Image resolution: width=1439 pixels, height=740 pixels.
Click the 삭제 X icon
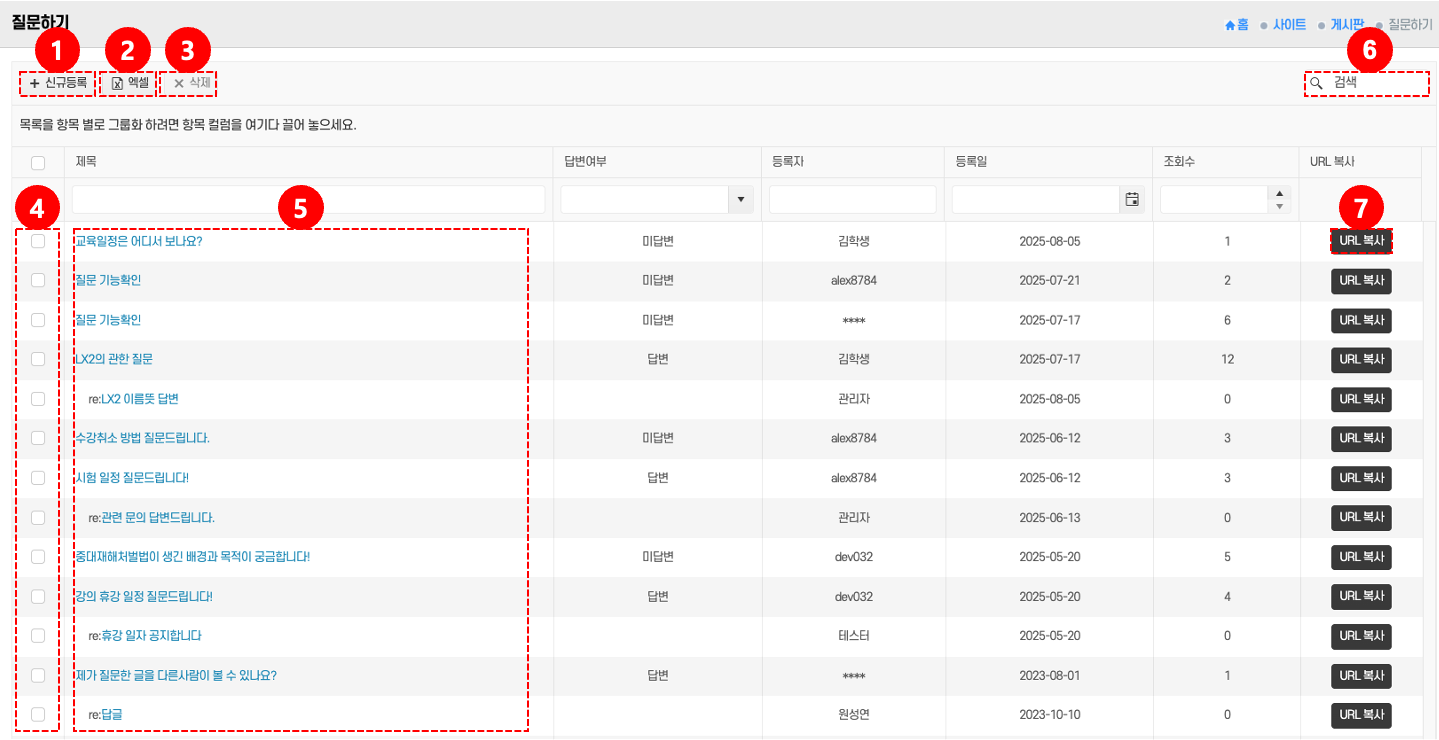click(179, 84)
